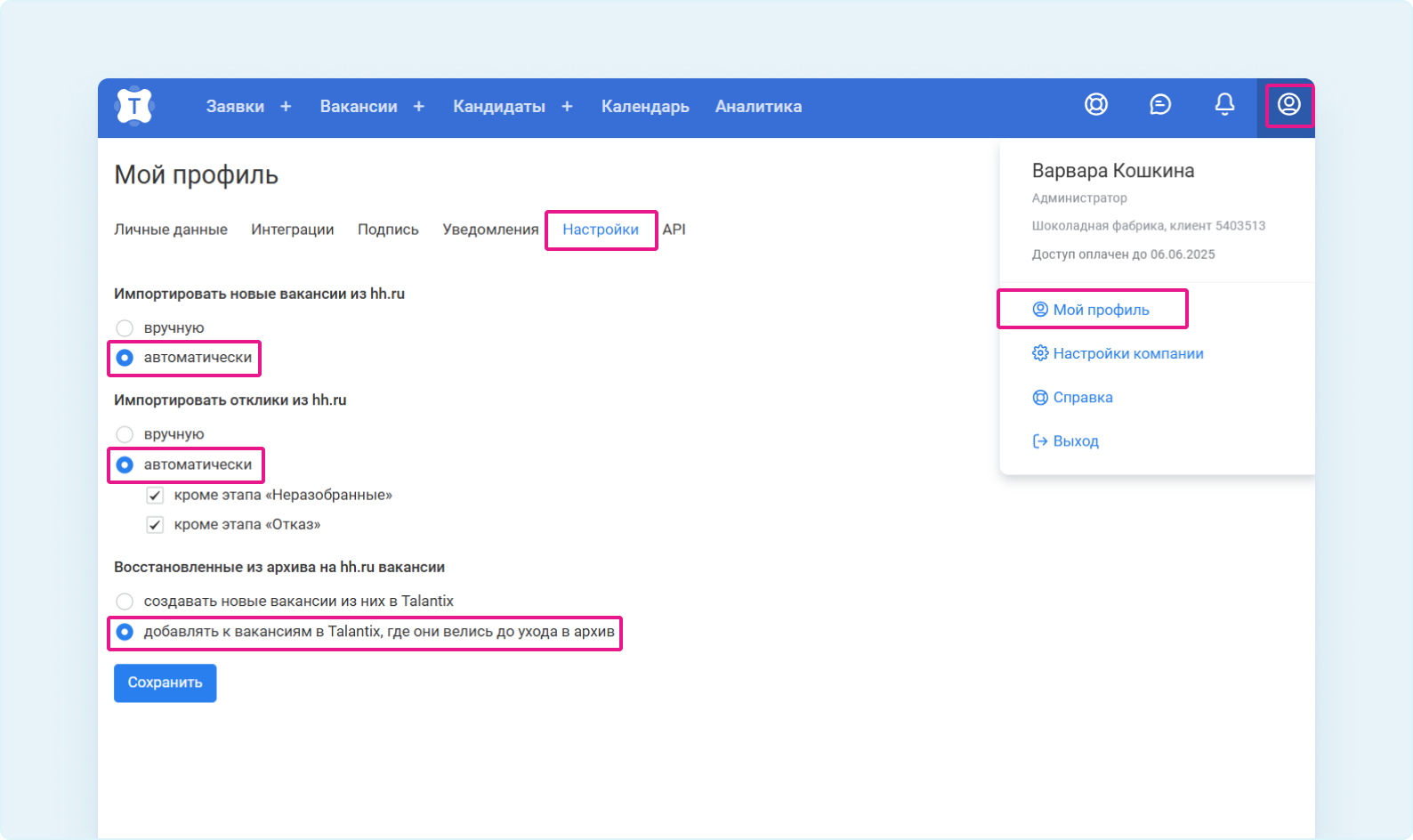
Task: Click the Выход link to log out
Action: pos(1076,440)
